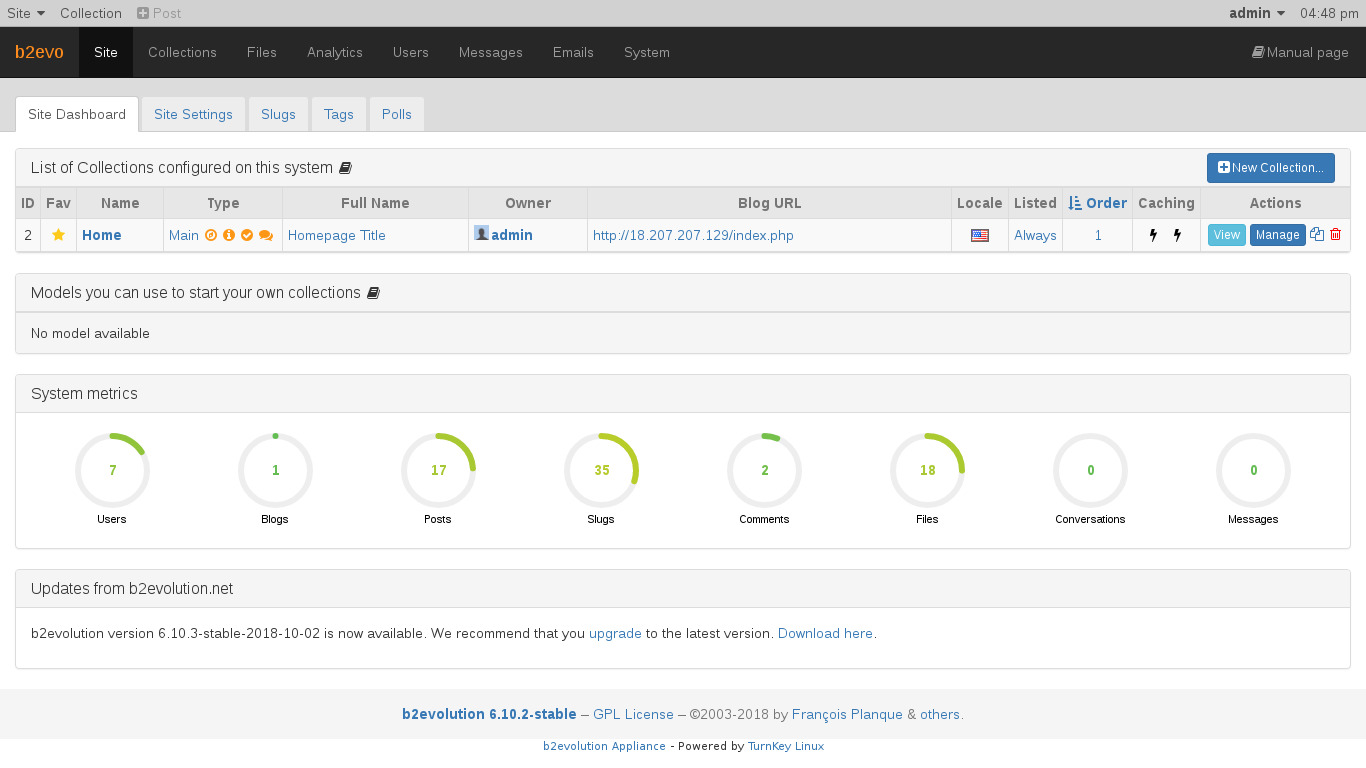Click the red trash delete icon

tap(1336, 235)
